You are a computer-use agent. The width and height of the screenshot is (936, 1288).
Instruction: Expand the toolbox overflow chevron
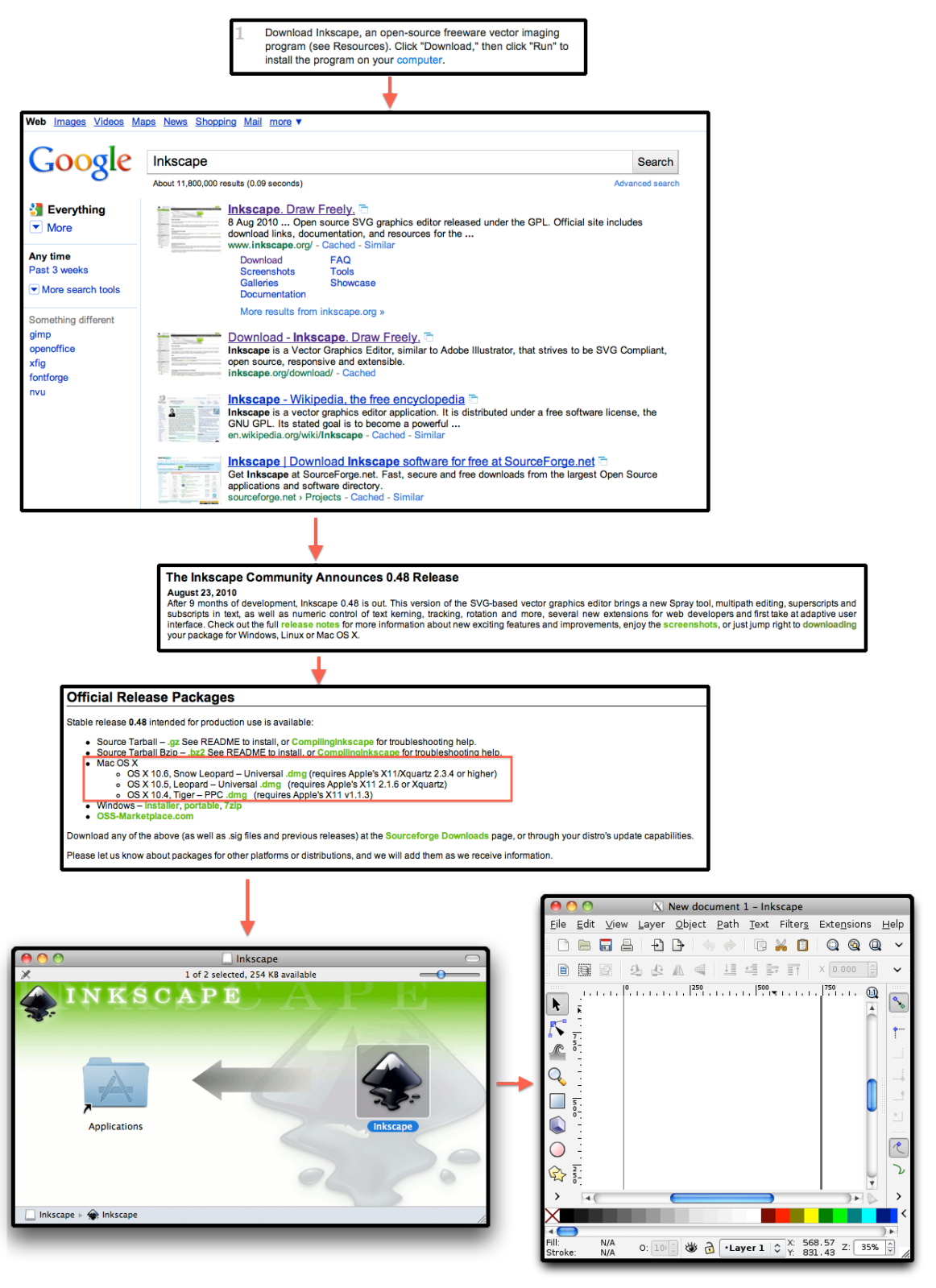(x=557, y=1196)
